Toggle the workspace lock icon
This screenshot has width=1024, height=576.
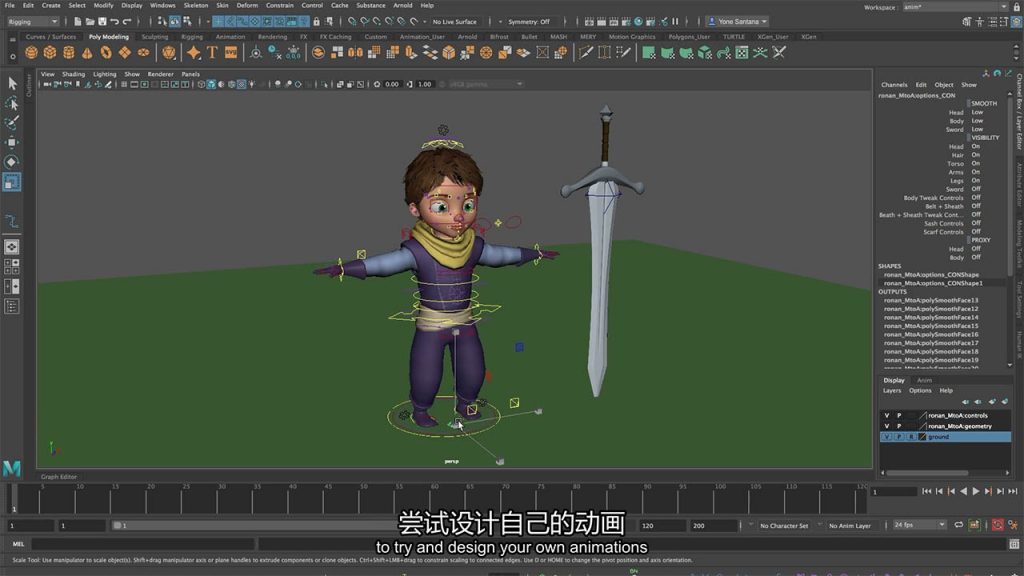pyautogui.click(x=1016, y=7)
